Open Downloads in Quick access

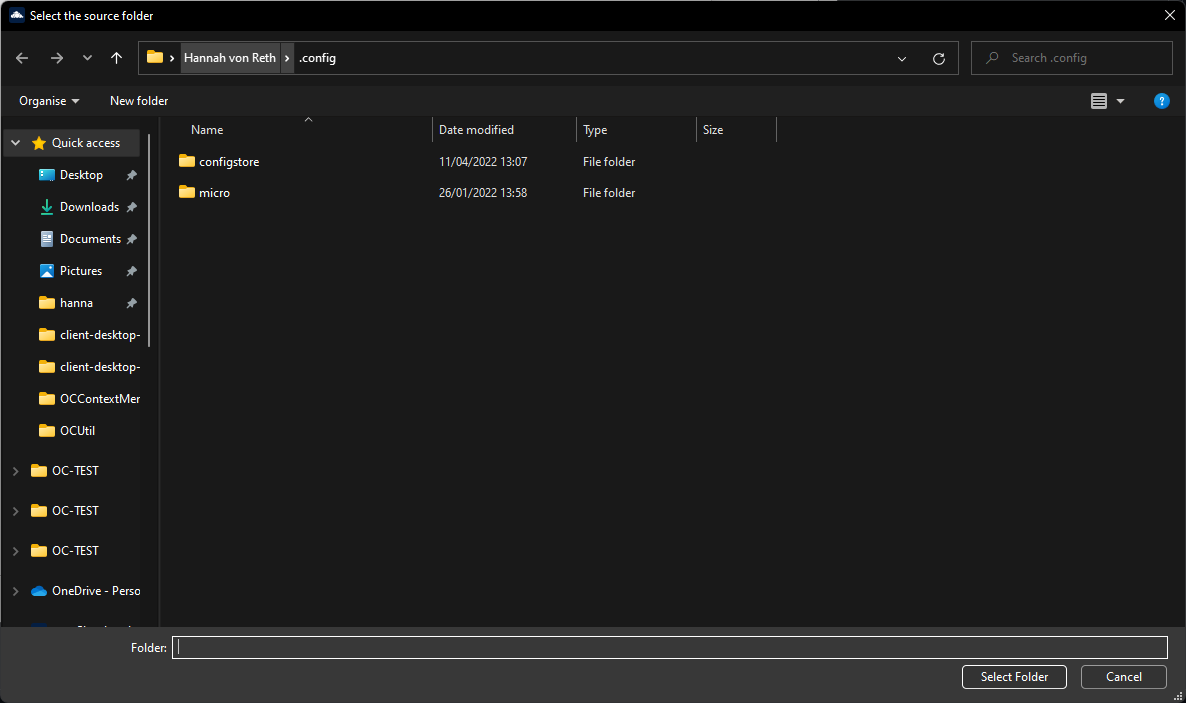[x=89, y=207]
